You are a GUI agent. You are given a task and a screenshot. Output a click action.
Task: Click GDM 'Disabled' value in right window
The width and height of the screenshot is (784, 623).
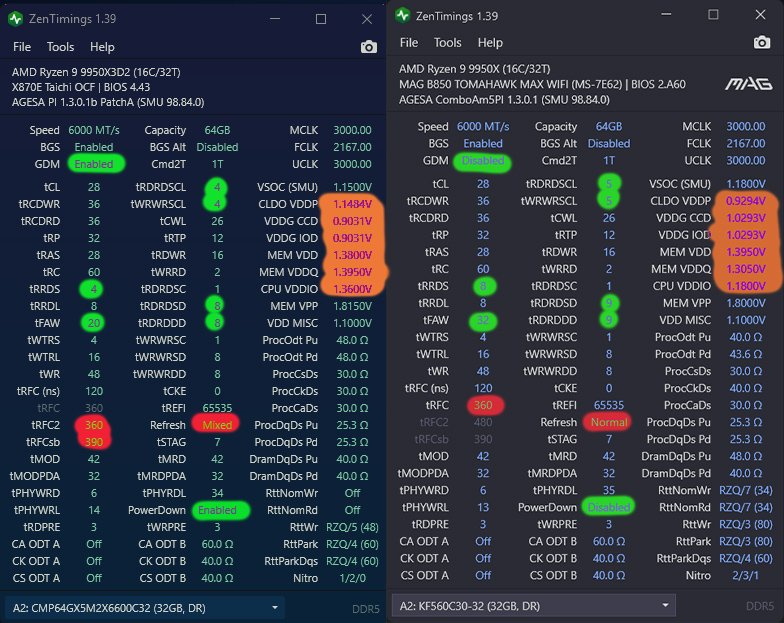pos(483,160)
